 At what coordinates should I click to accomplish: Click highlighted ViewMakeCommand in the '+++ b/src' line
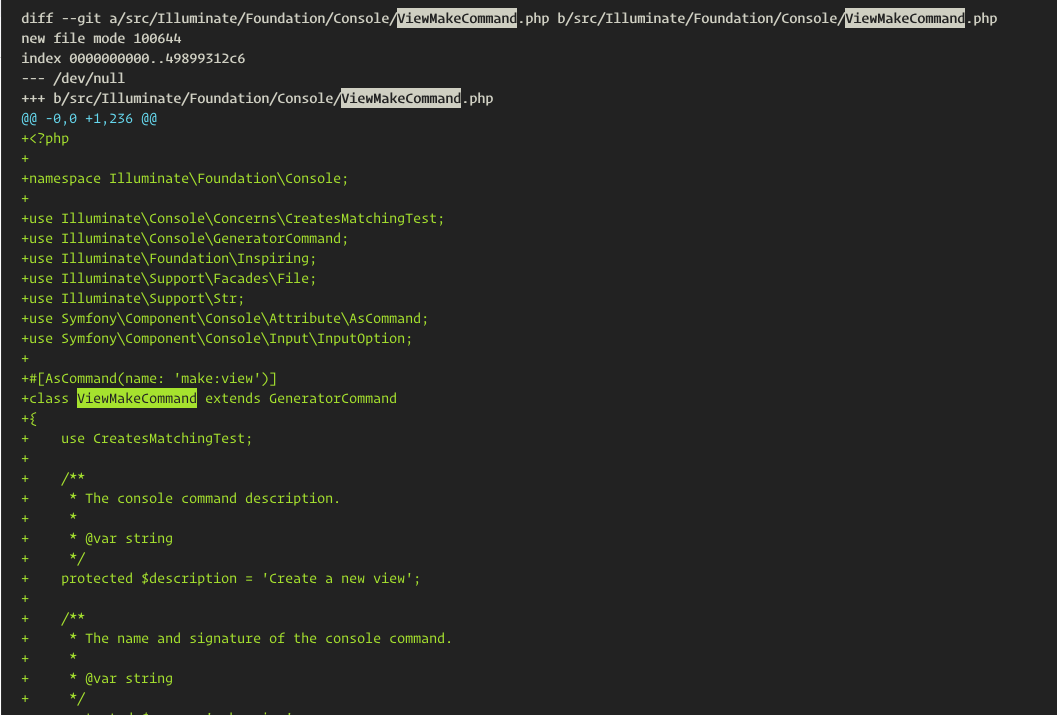click(401, 98)
